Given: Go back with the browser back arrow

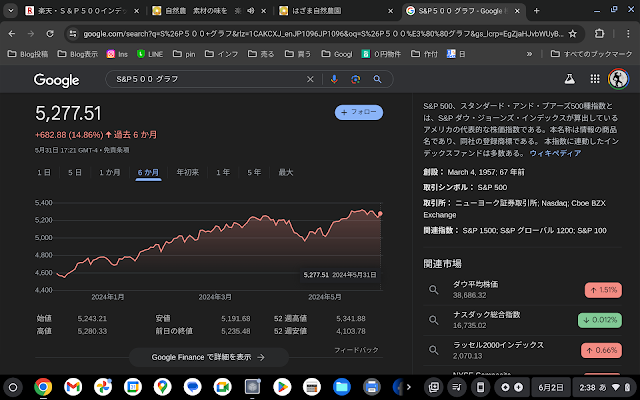Looking at the screenshot, I should click(x=12, y=34).
